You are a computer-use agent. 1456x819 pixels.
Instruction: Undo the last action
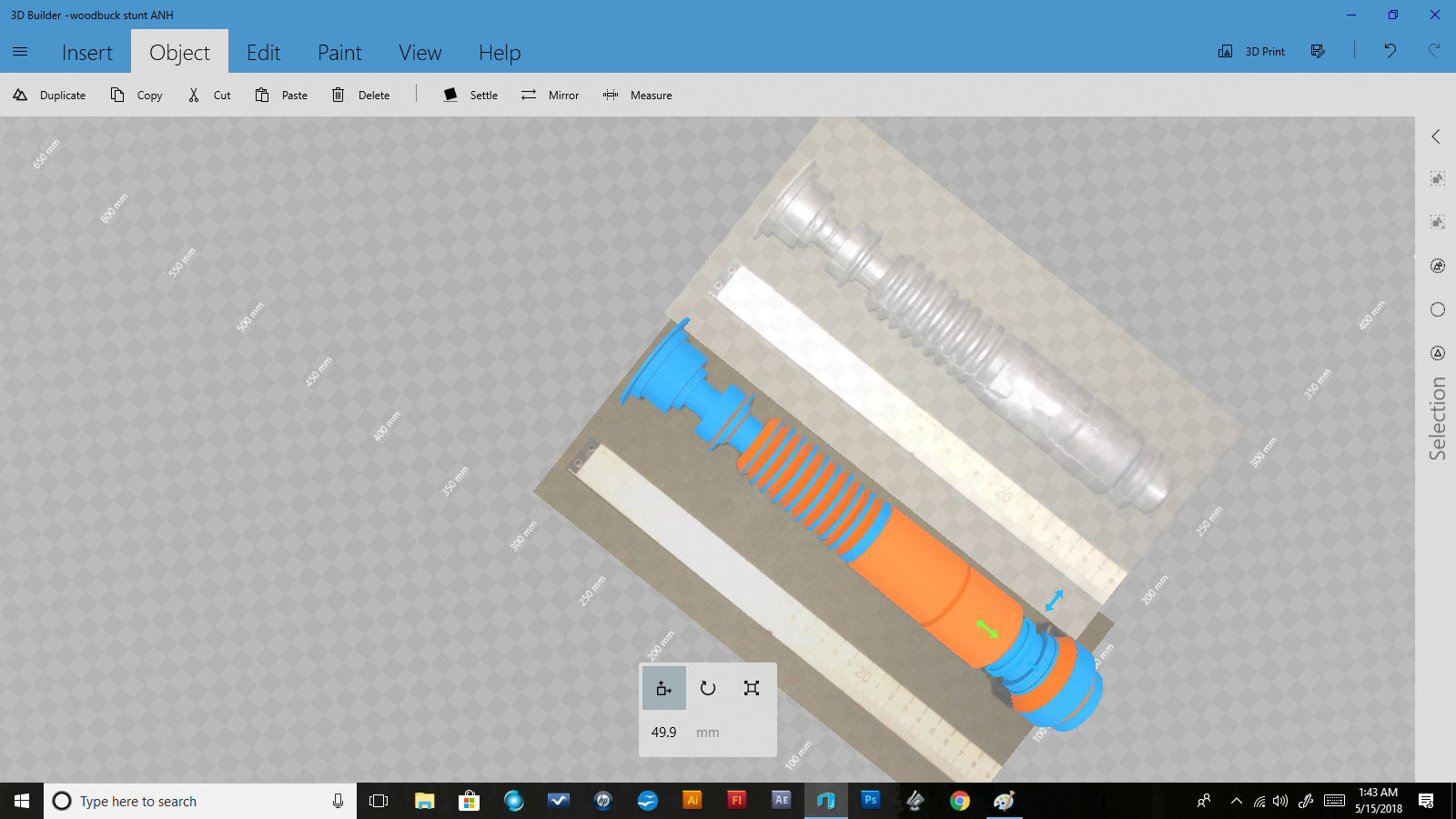(x=1390, y=51)
